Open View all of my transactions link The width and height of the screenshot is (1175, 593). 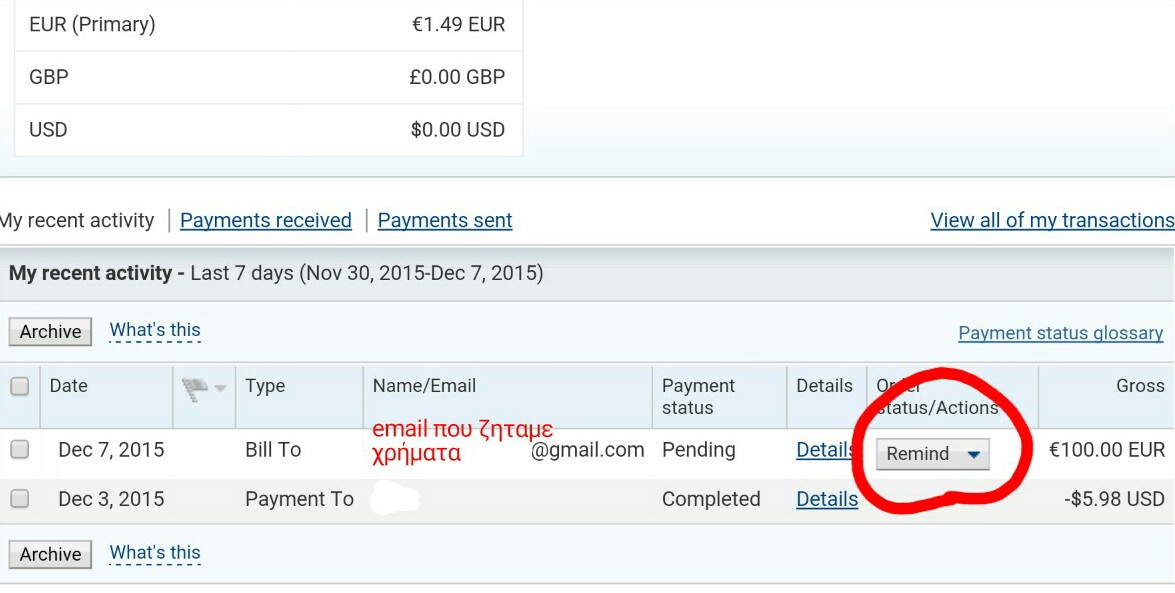point(1052,220)
